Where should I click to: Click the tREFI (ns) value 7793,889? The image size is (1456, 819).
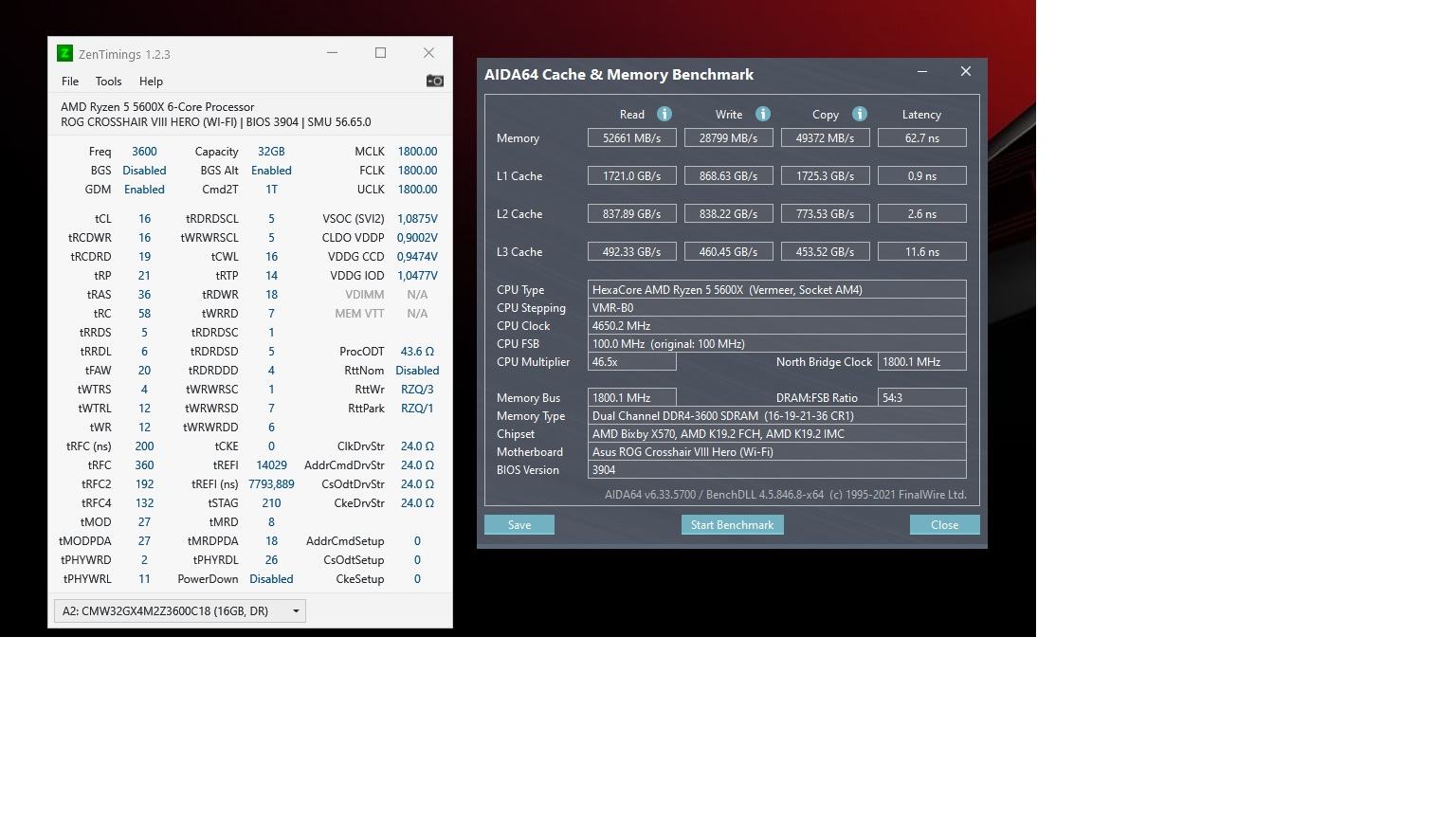coord(271,484)
